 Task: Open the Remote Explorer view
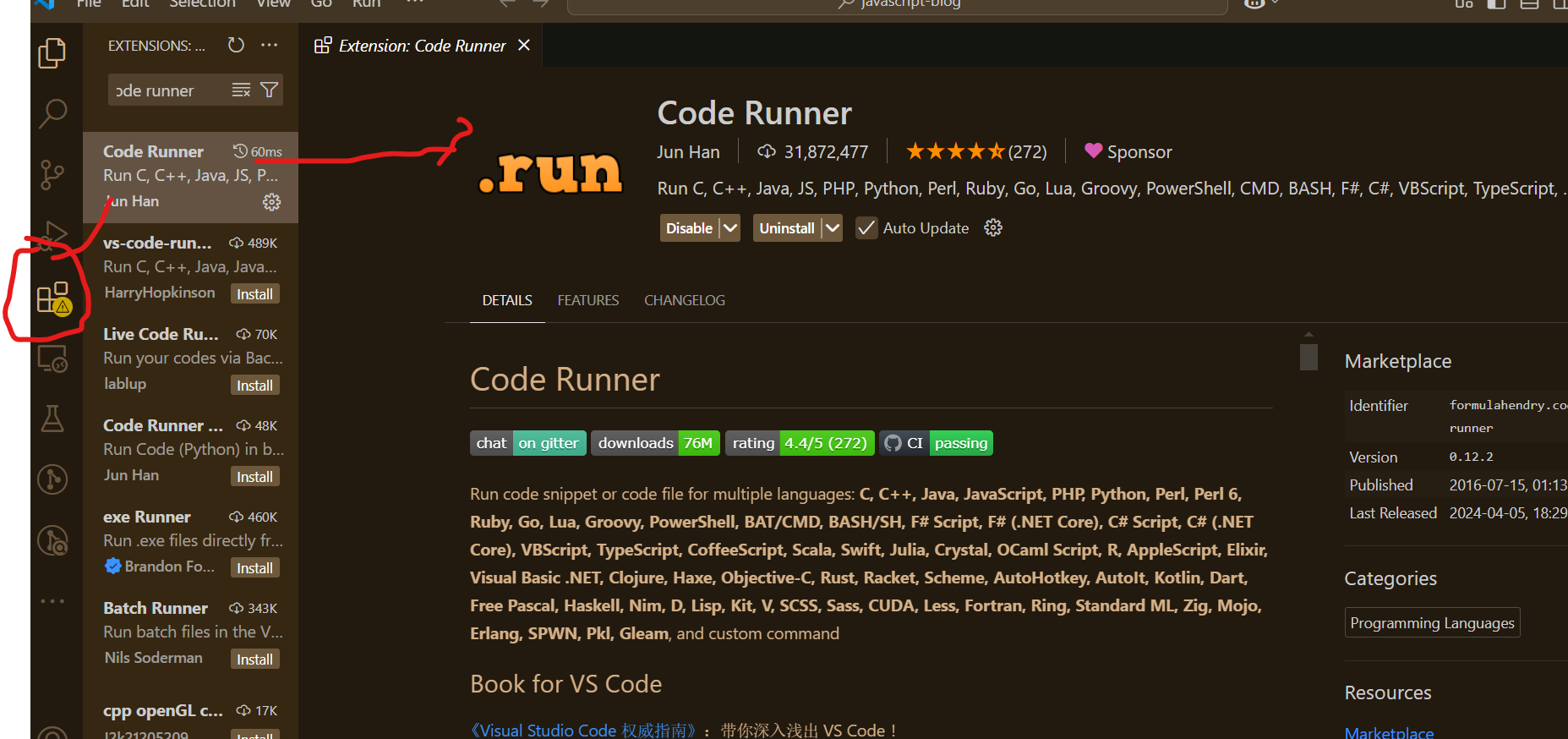click(52, 359)
